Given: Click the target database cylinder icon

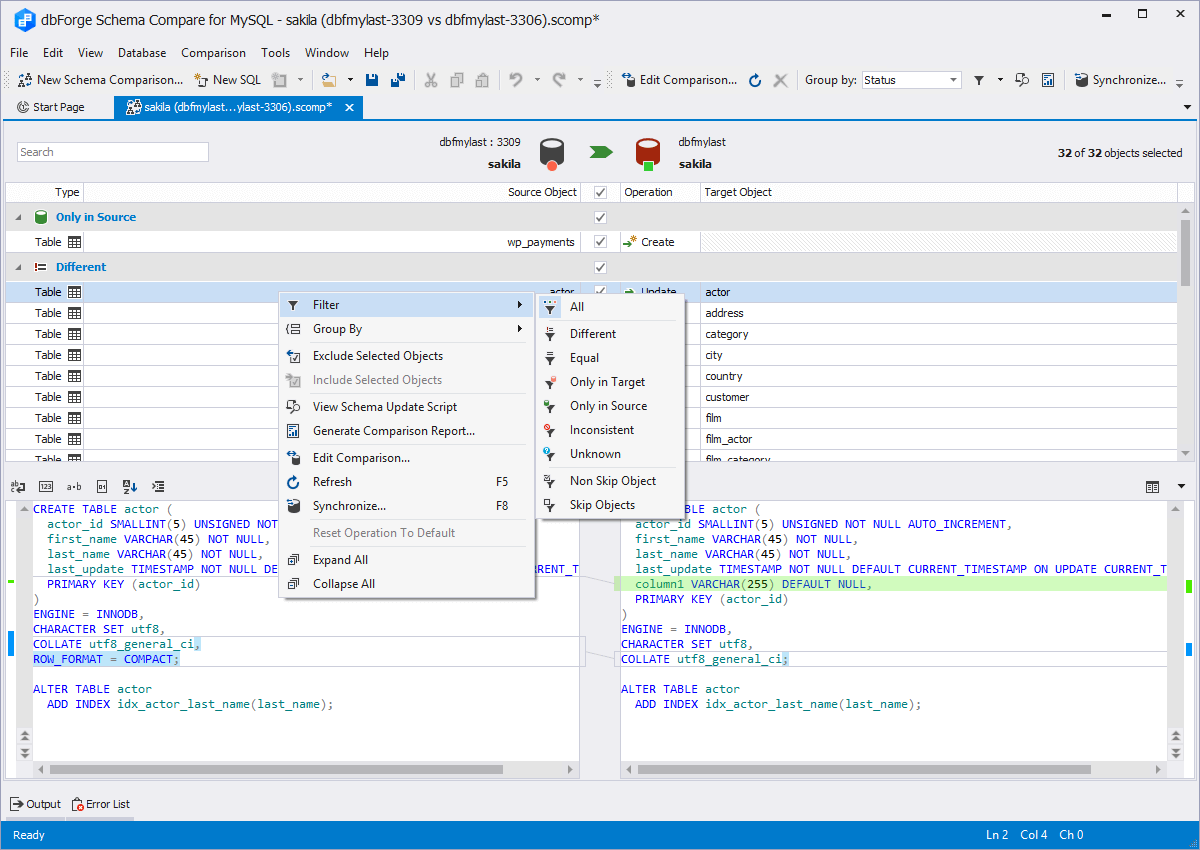Looking at the screenshot, I should (649, 153).
